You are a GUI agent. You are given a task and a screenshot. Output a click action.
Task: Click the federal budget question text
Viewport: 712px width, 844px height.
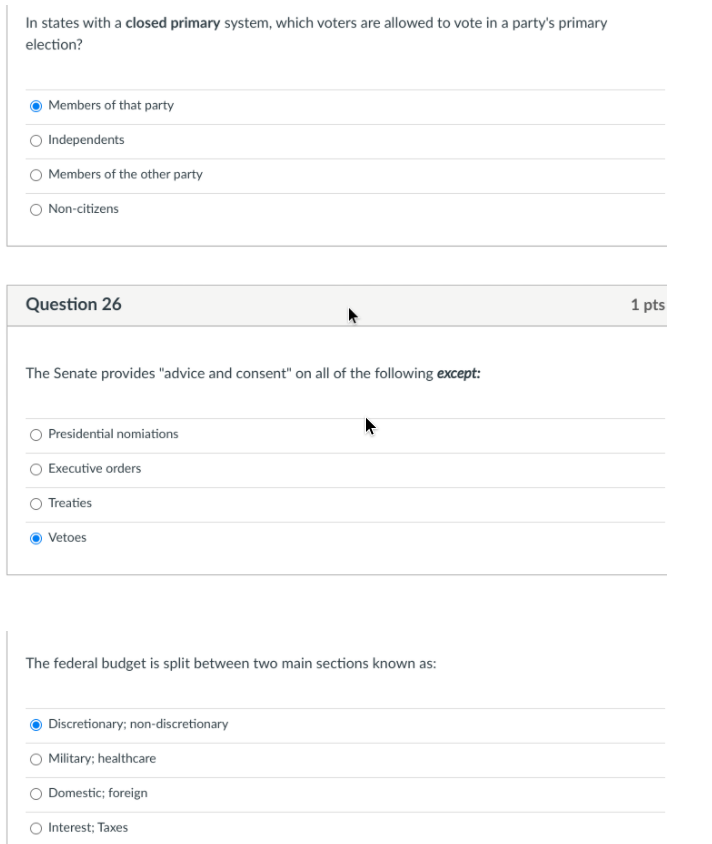[231, 664]
